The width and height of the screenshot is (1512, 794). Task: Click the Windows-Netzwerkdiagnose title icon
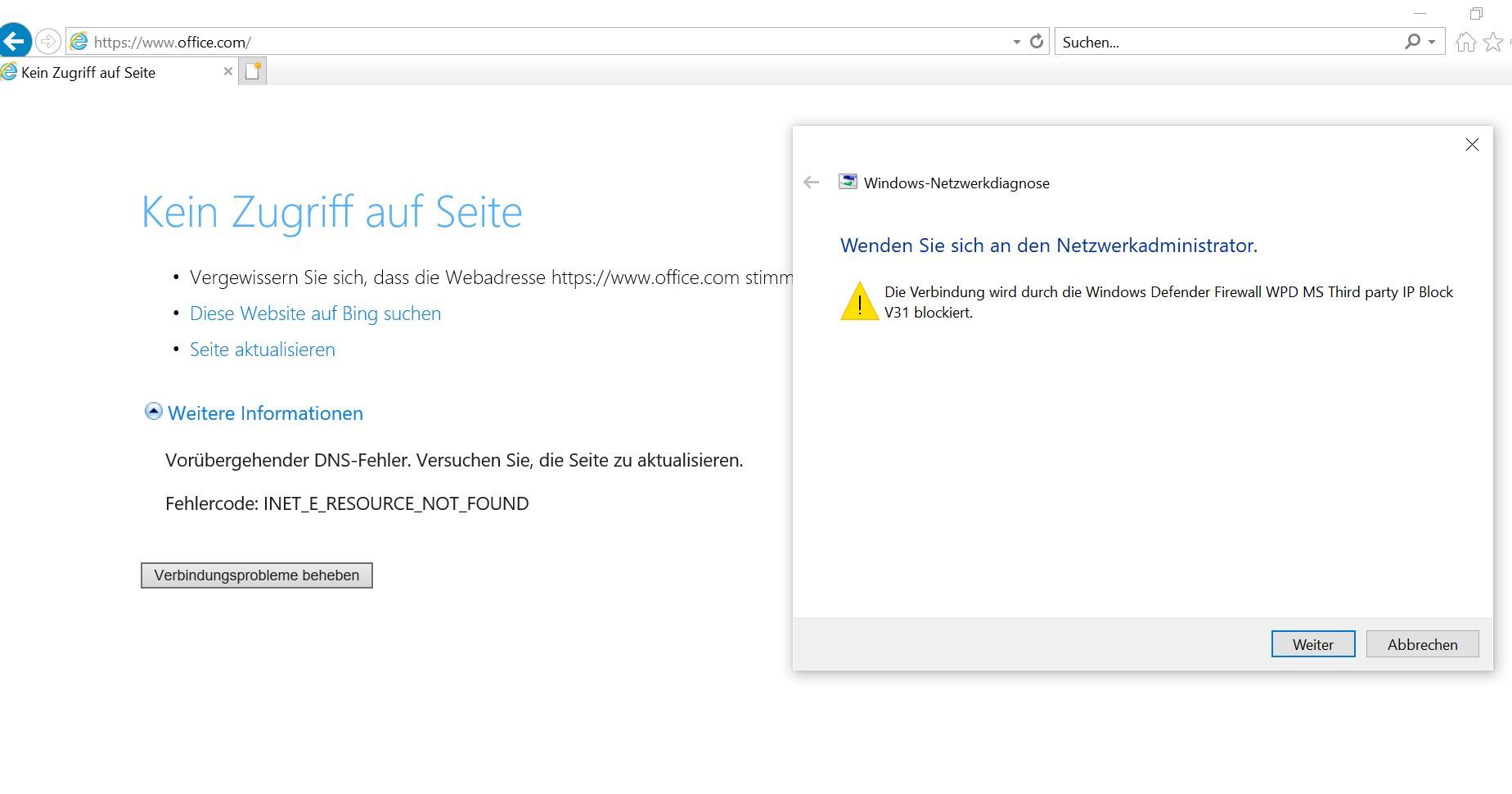pyautogui.click(x=848, y=182)
